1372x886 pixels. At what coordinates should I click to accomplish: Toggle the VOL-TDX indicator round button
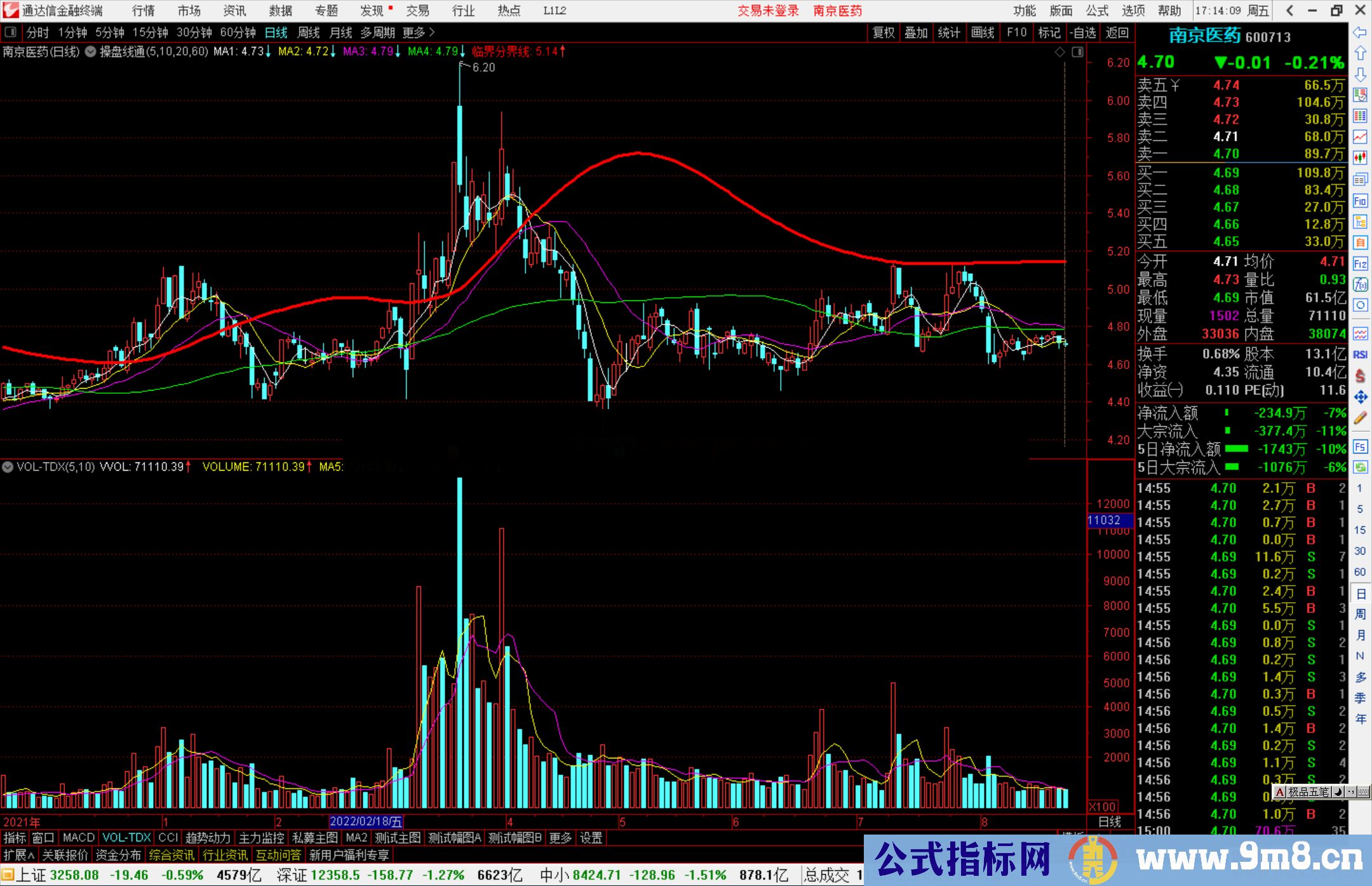(8, 467)
